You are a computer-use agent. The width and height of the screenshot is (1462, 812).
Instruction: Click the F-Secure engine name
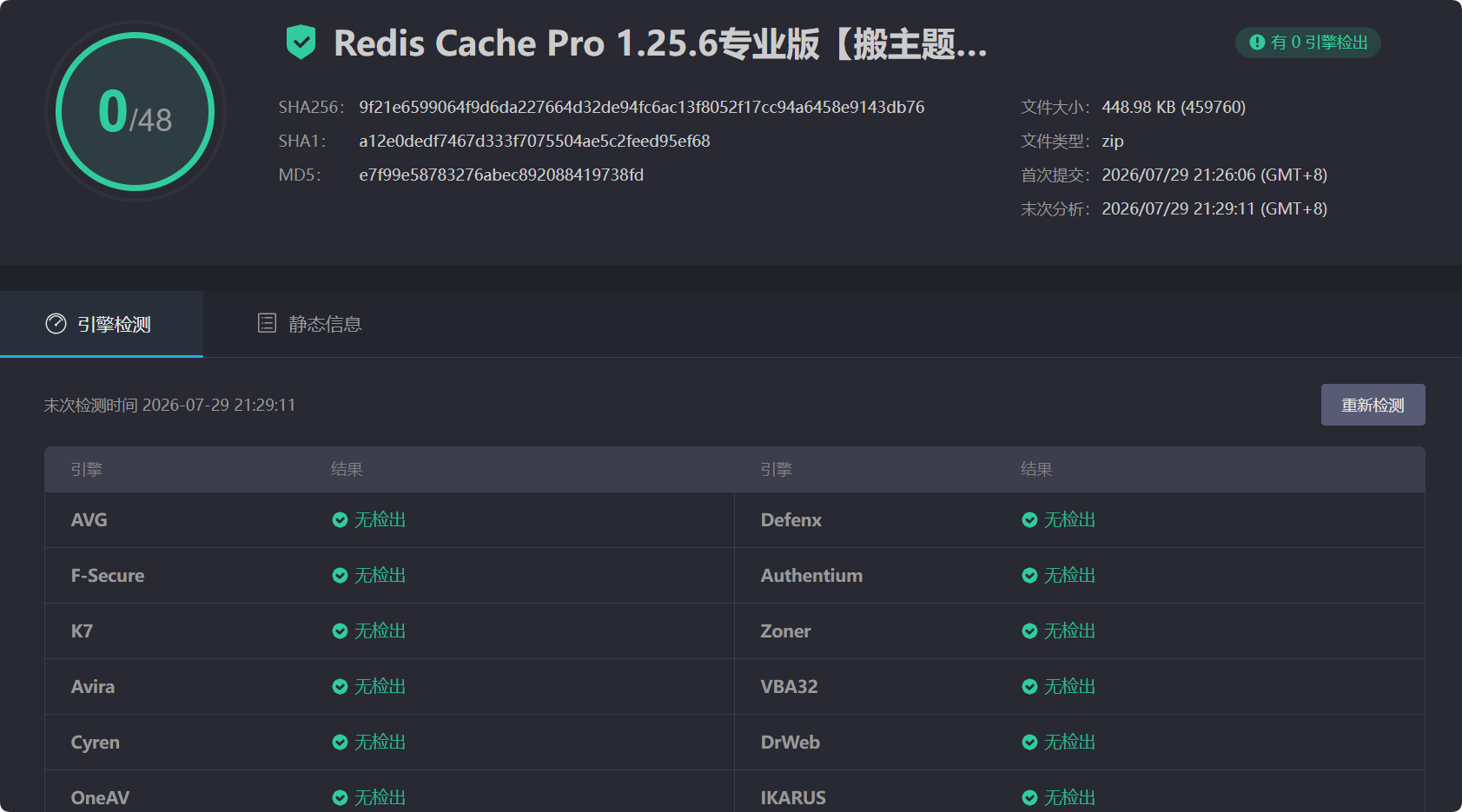pyautogui.click(x=108, y=575)
